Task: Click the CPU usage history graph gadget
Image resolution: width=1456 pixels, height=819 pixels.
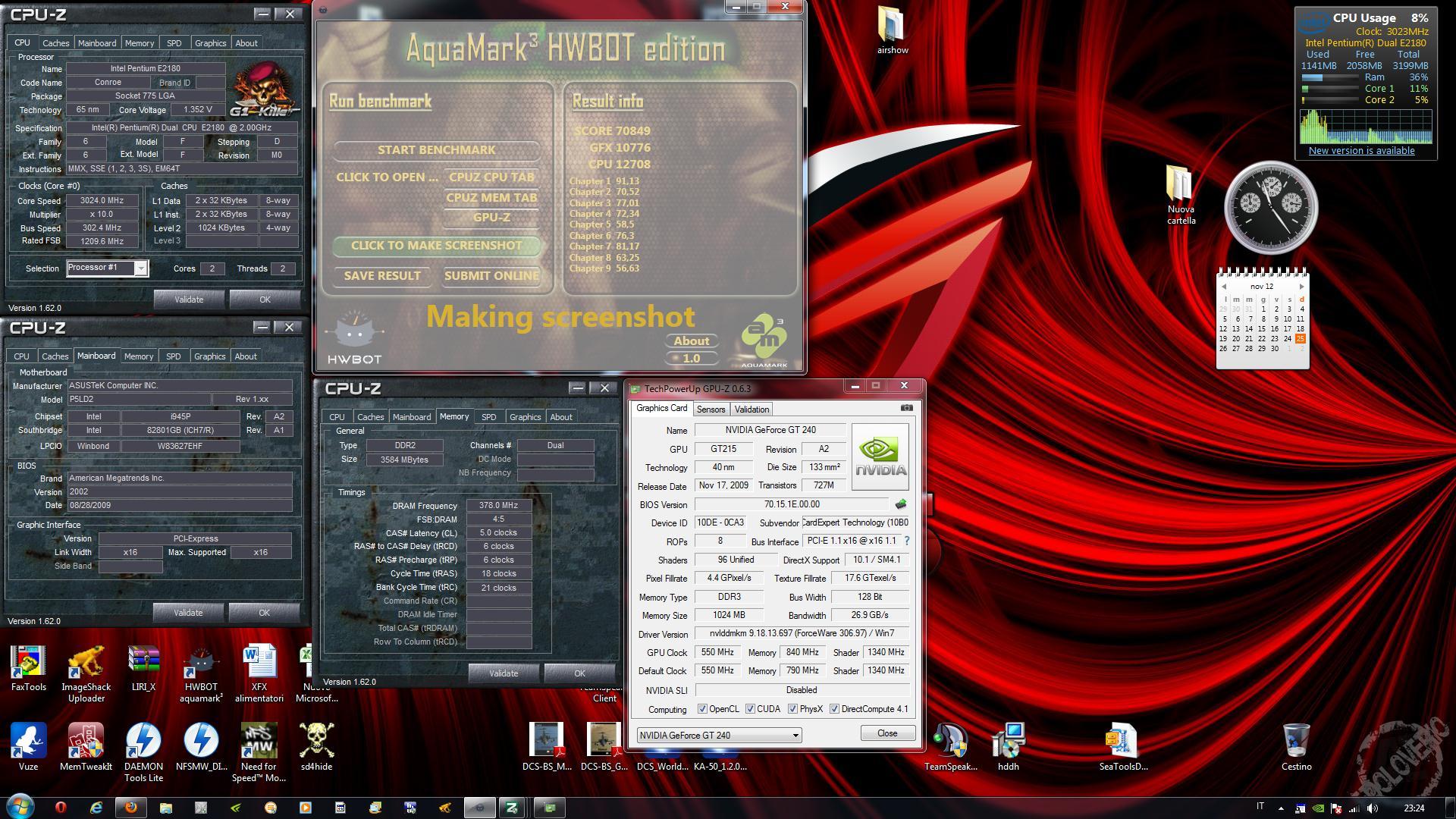Action: pos(1366,127)
